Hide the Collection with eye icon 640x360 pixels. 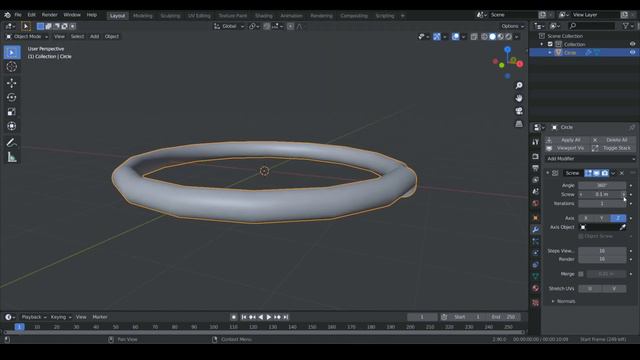tap(632, 44)
